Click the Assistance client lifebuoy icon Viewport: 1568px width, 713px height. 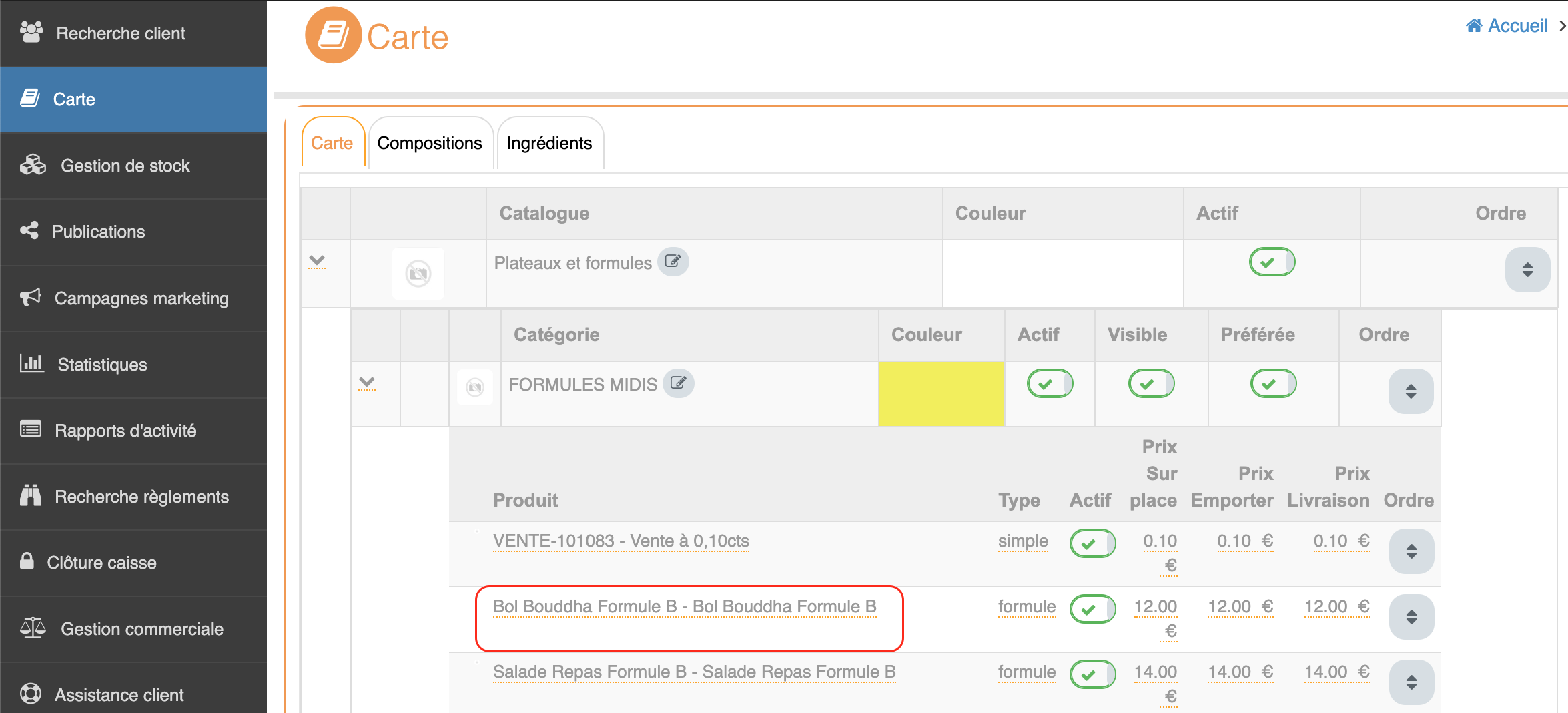tap(31, 694)
